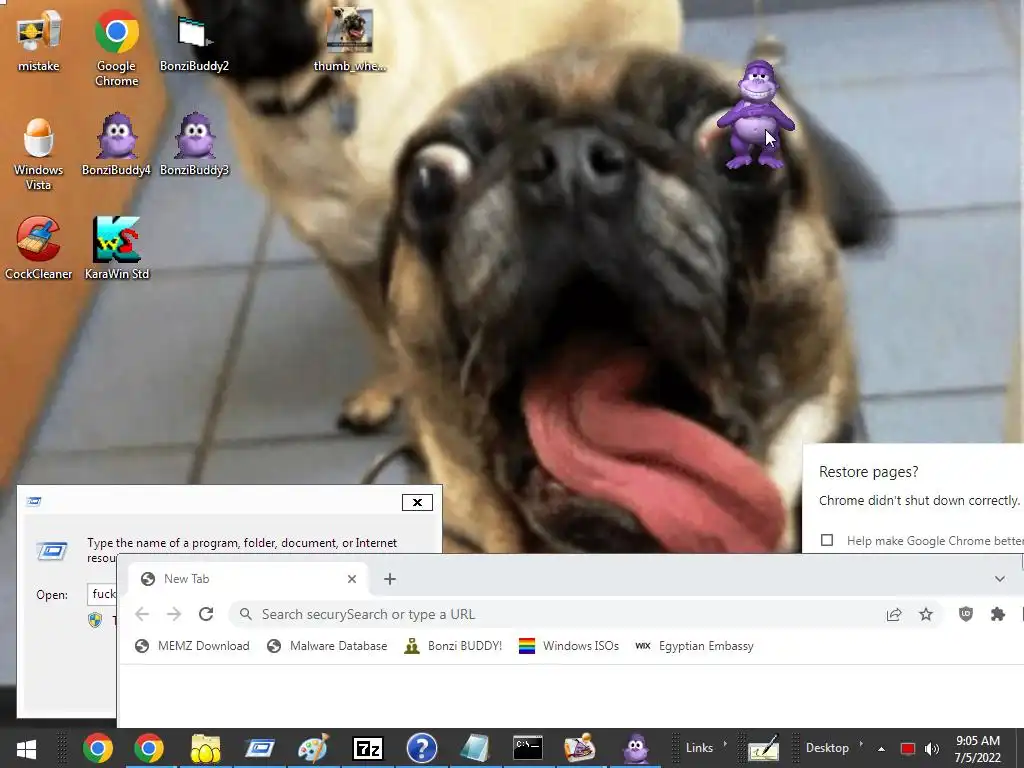
Task: Select the KaraWin Std desktop icon
Action: point(117,248)
